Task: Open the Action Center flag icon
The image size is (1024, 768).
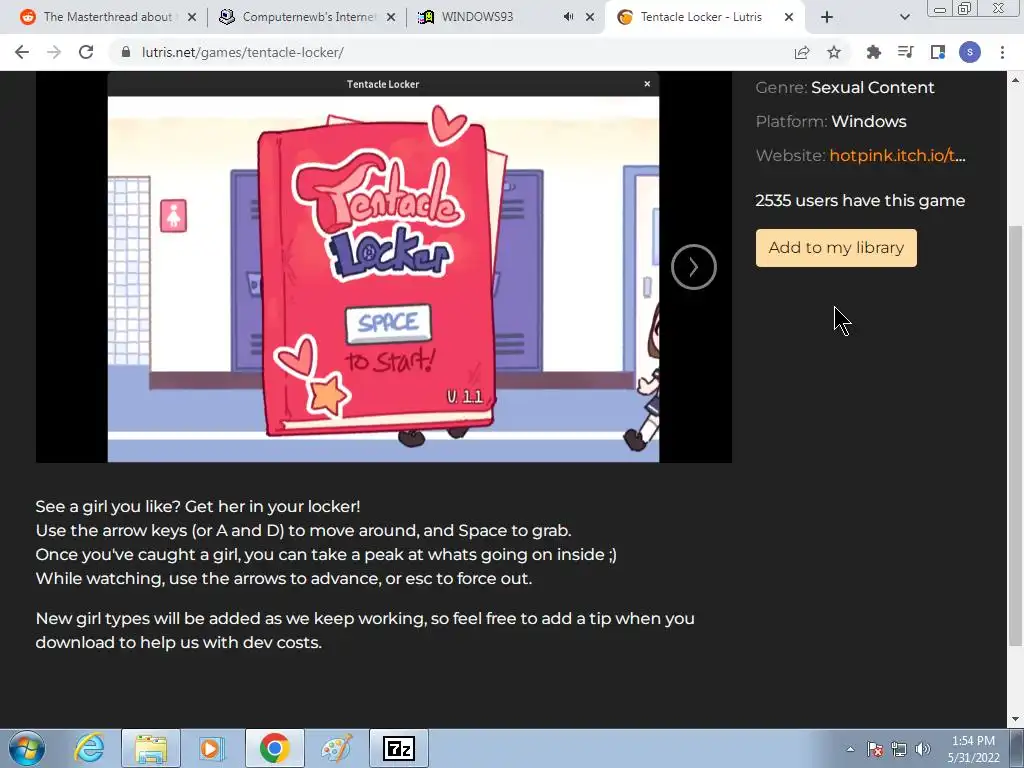Action: 875,749
